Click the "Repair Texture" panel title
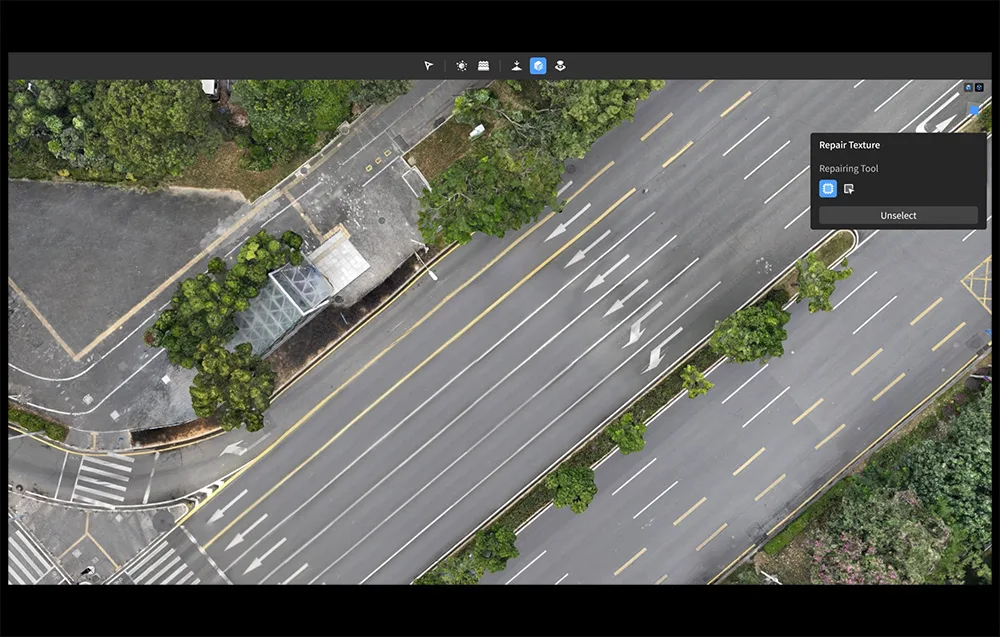This screenshot has height=637, width=1000. click(849, 145)
